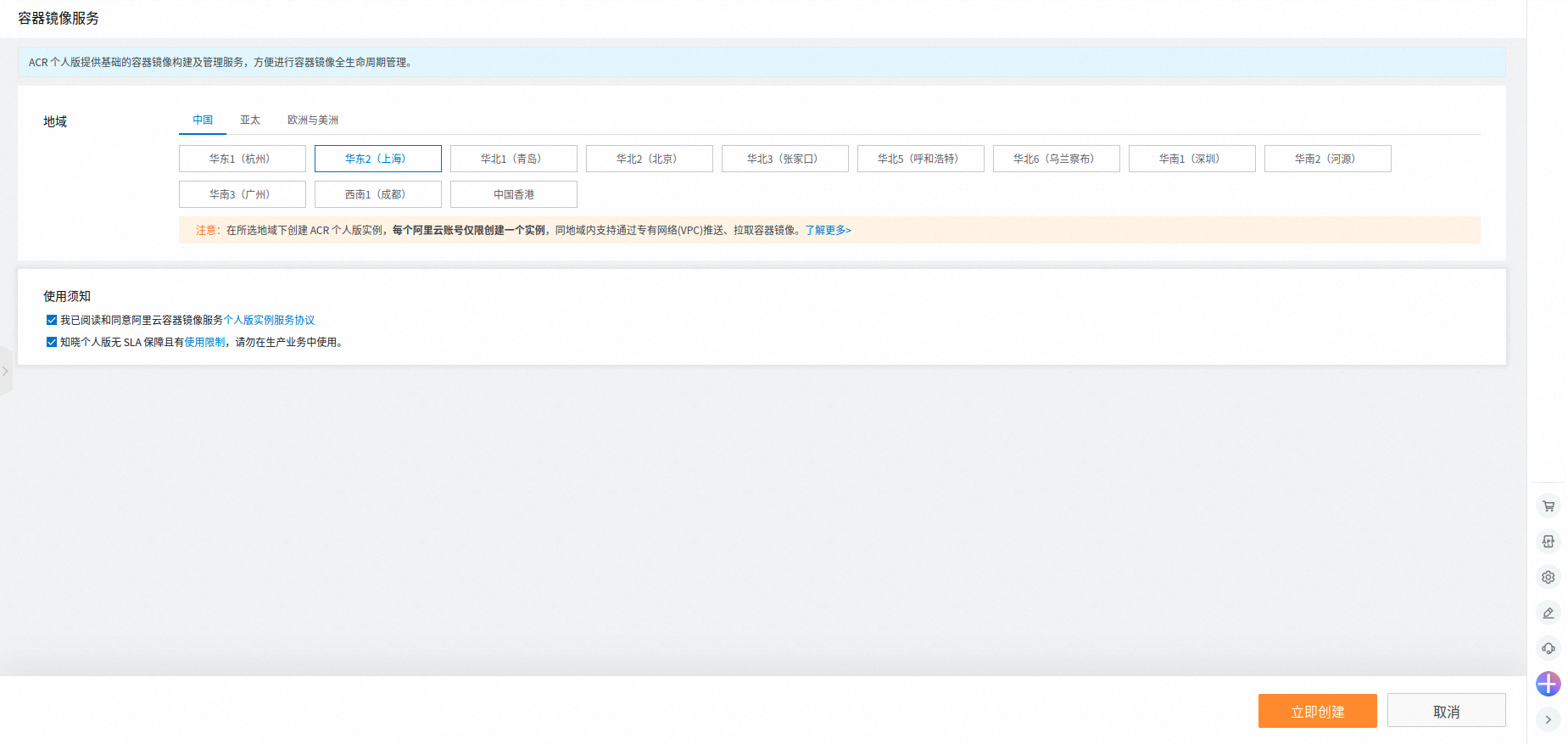The image size is (1568, 744).
Task: Open the shopping cart icon
Action: click(1548, 506)
